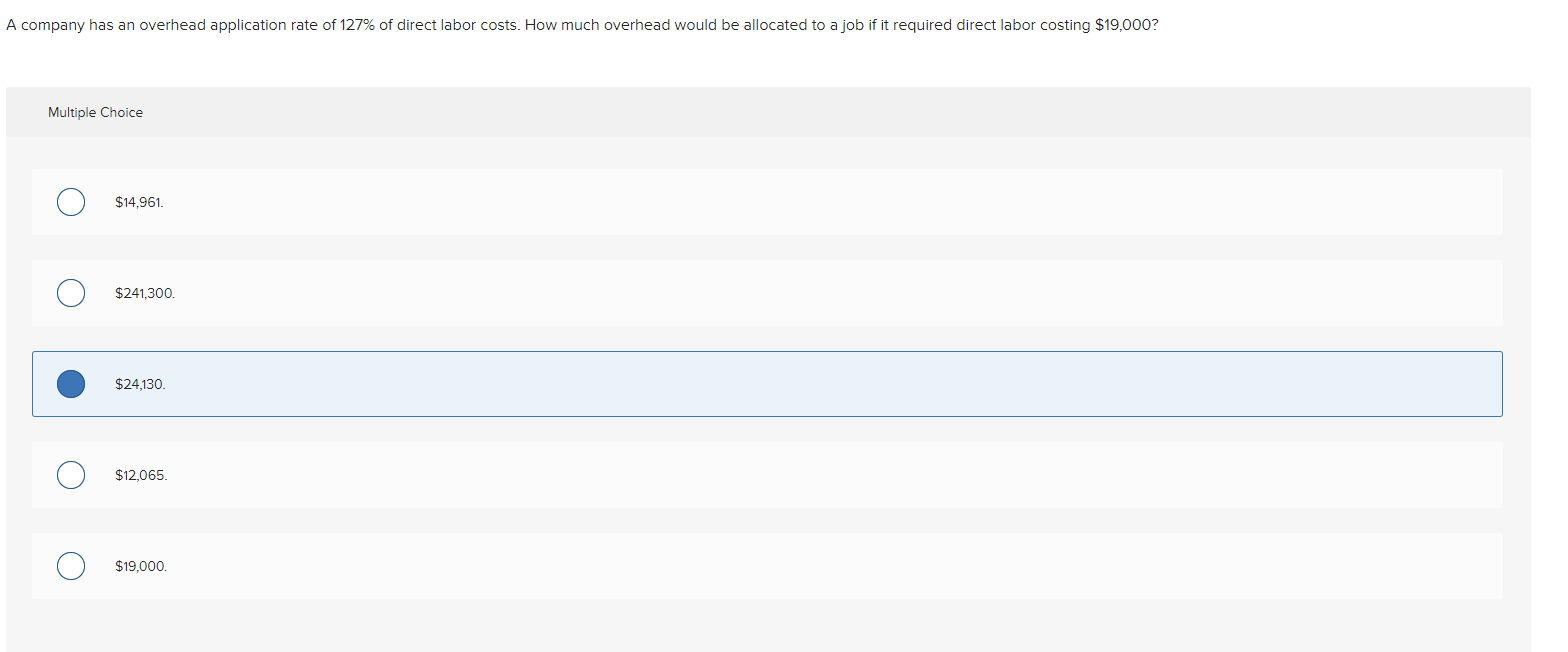Click the first answer row in the list
This screenshot has height=652, width=1568.
[400, 201]
